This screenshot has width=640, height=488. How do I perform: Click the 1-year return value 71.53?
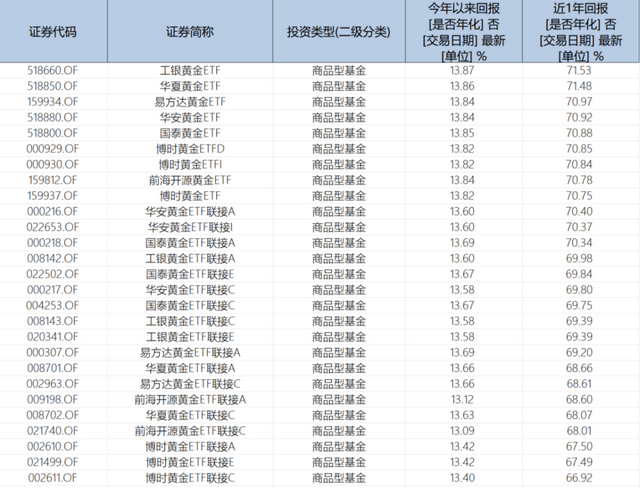(579, 71)
